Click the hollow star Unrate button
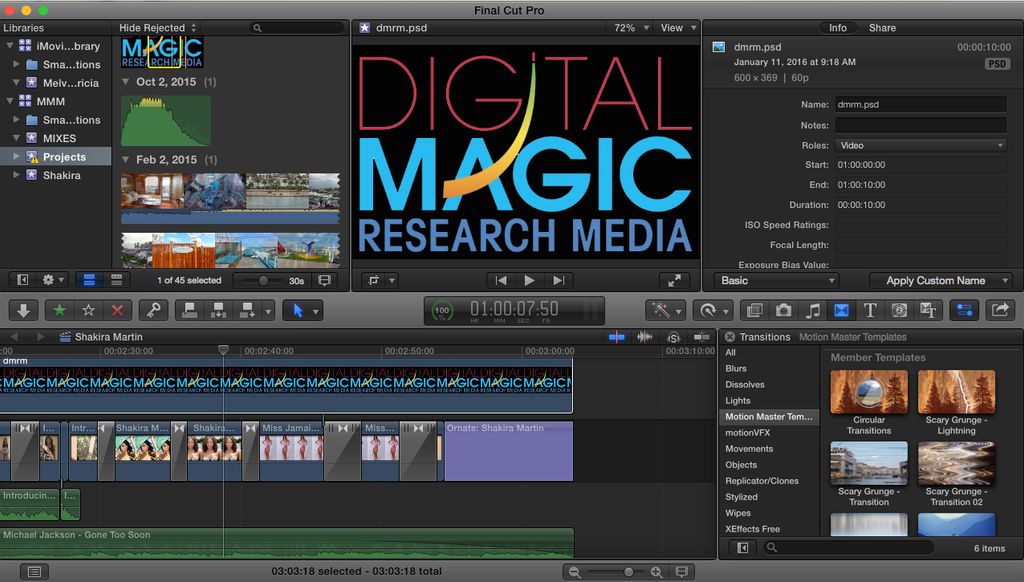The width and height of the screenshot is (1024, 582). point(88,310)
